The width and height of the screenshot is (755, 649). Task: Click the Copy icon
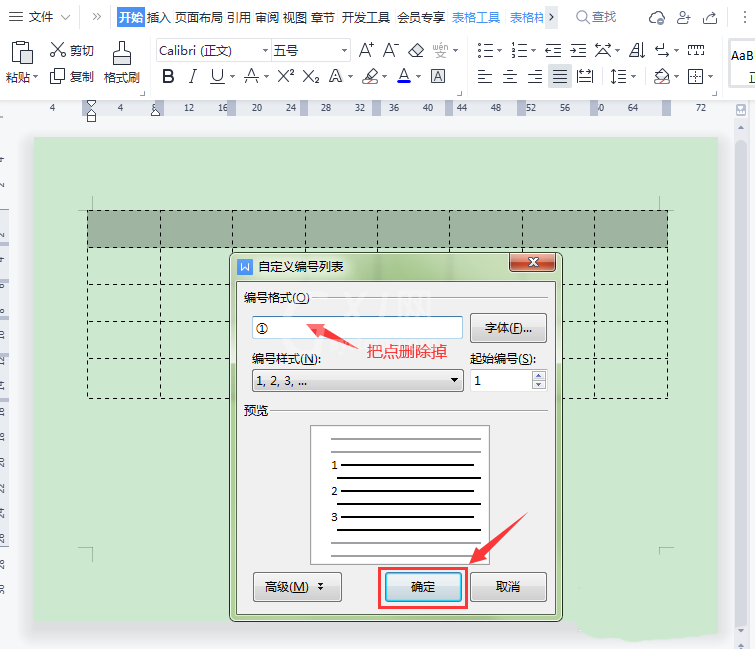click(x=57, y=76)
